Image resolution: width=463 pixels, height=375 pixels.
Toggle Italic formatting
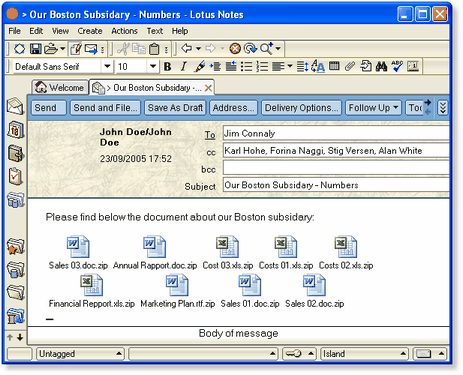[183, 67]
